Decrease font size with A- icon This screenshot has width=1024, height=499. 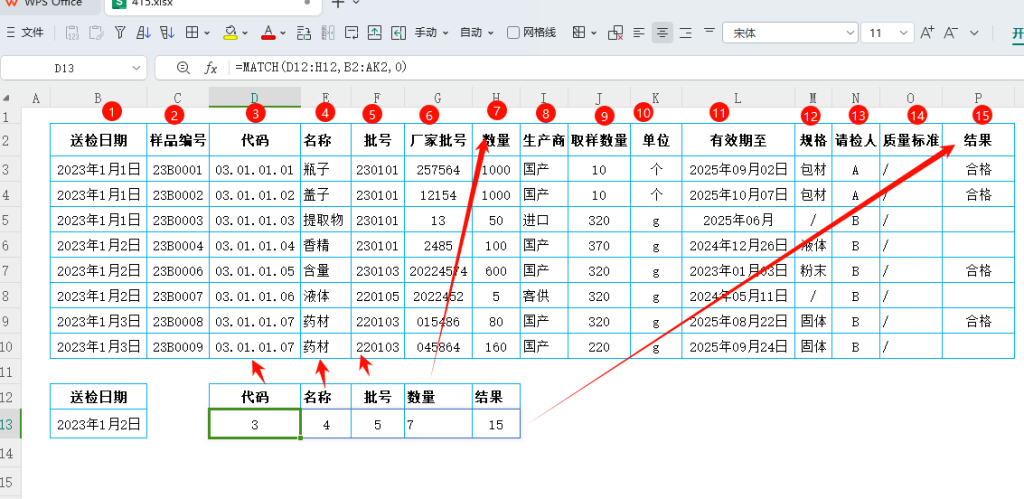(952, 33)
